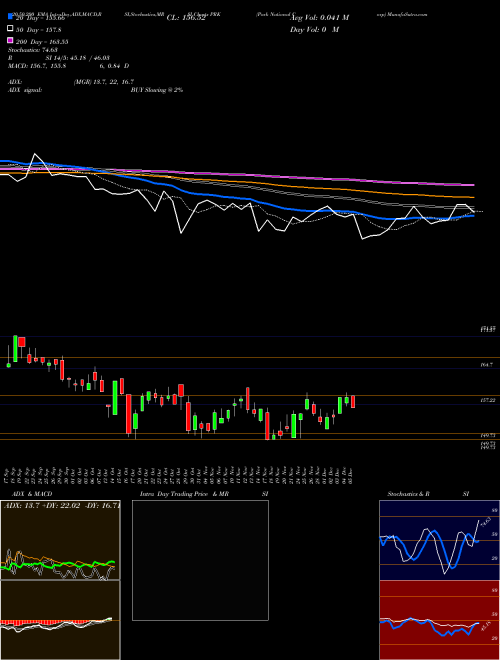This screenshot has width=500, height=660.
Task: Click the 'Stochastics & R' panel title
Action: click(408, 494)
